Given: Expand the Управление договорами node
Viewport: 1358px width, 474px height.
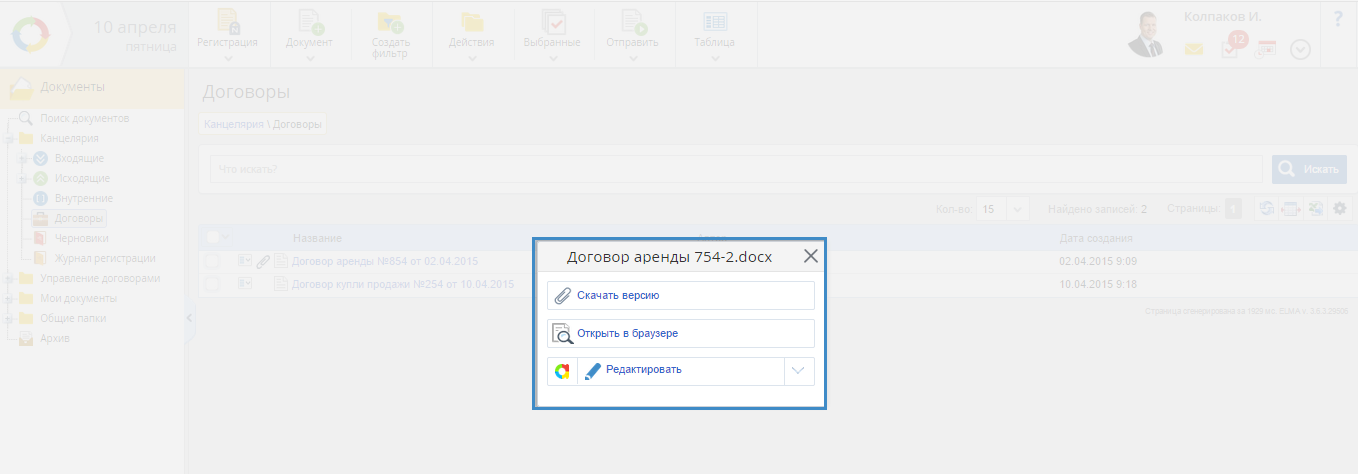Looking at the screenshot, I should (x=8, y=279).
